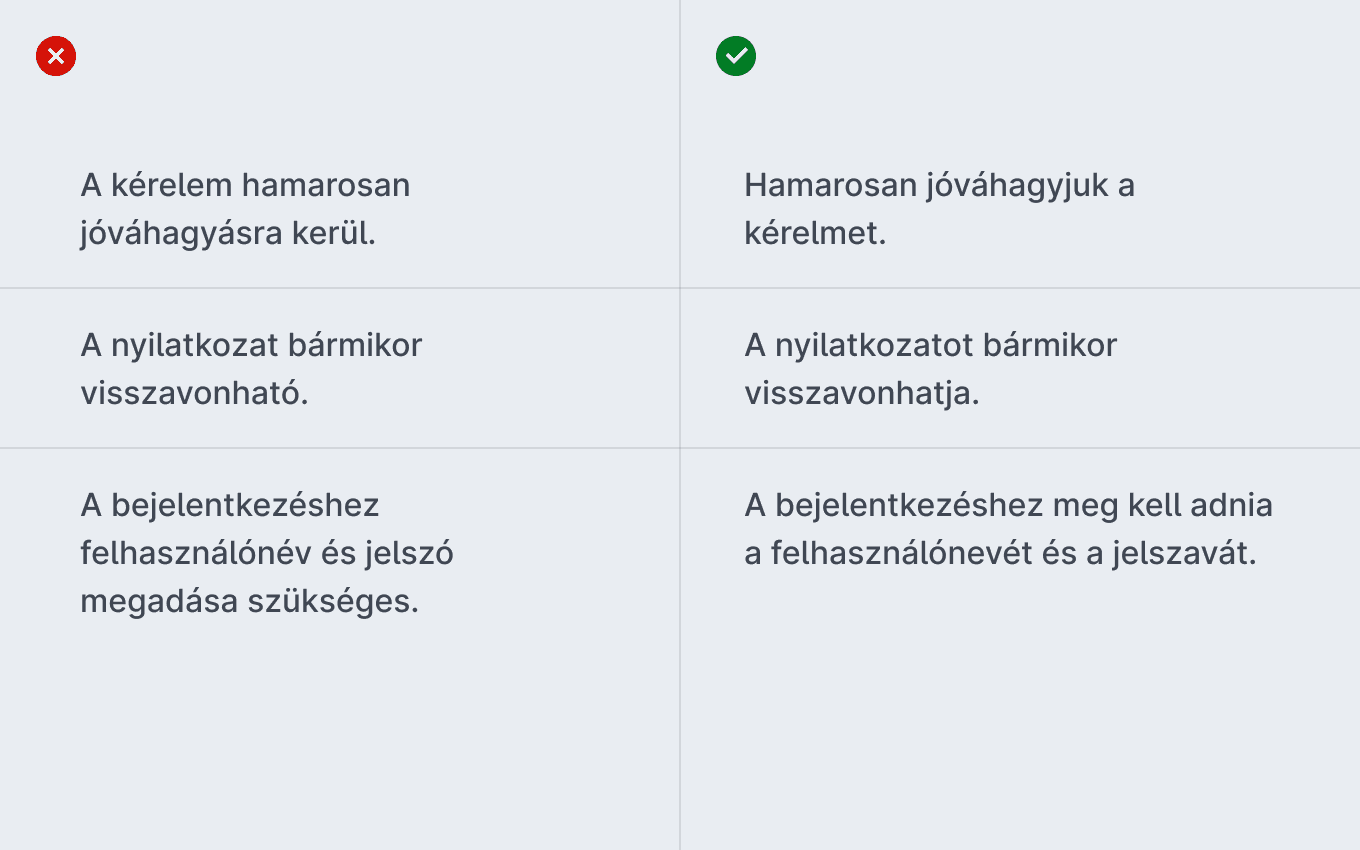Click the word "nyilatkozat" in left column

[194, 345]
